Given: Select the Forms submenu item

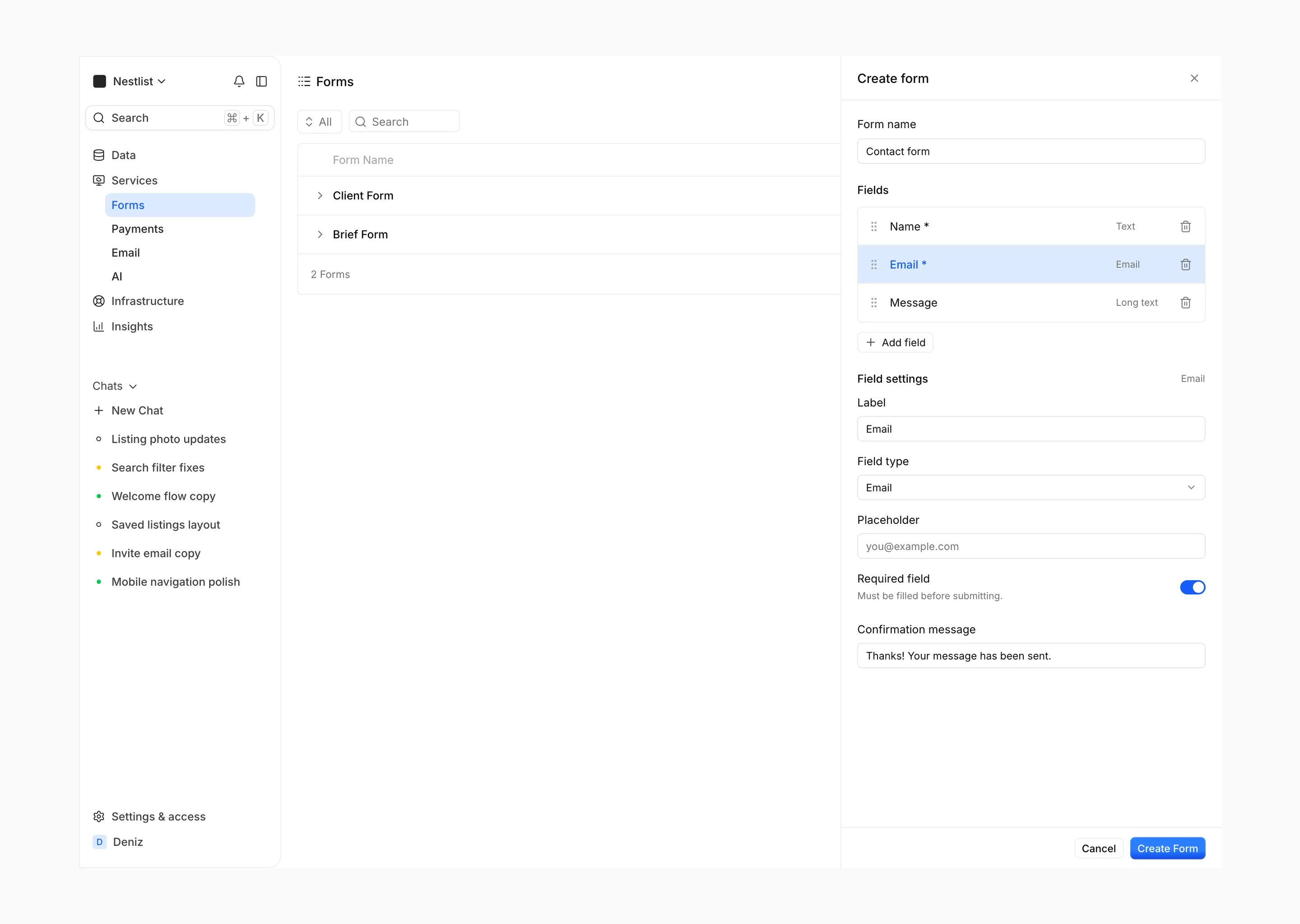Looking at the screenshot, I should 180,205.
